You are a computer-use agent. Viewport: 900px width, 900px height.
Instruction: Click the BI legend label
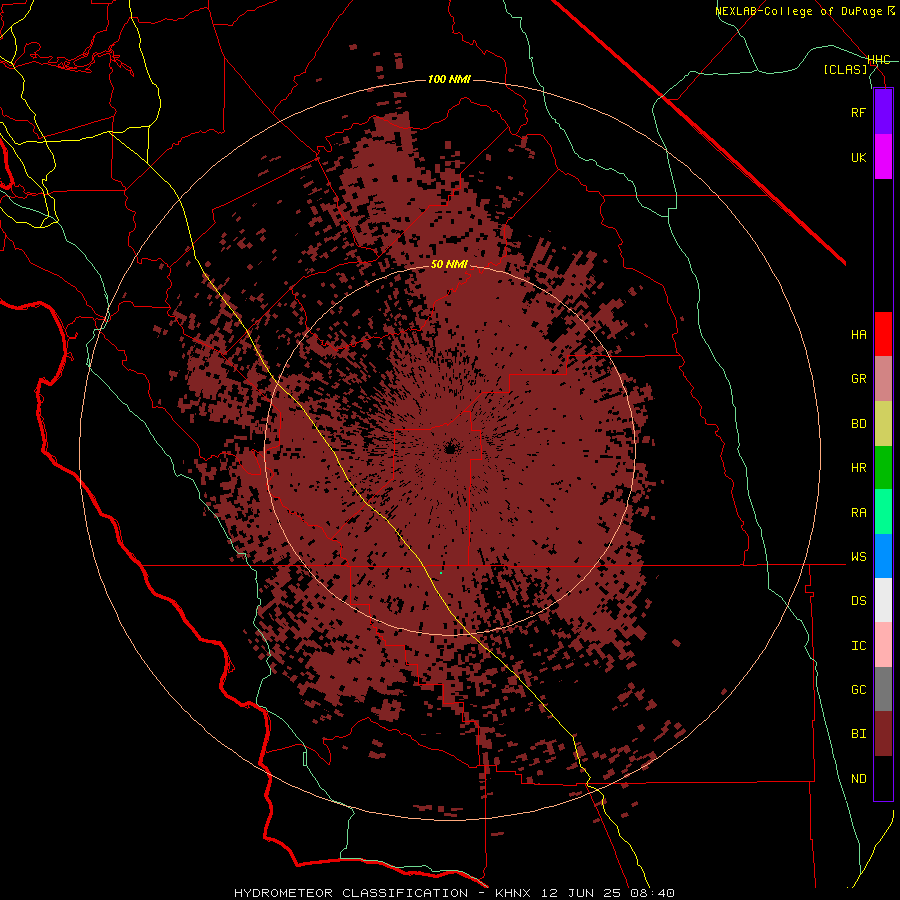click(x=858, y=734)
